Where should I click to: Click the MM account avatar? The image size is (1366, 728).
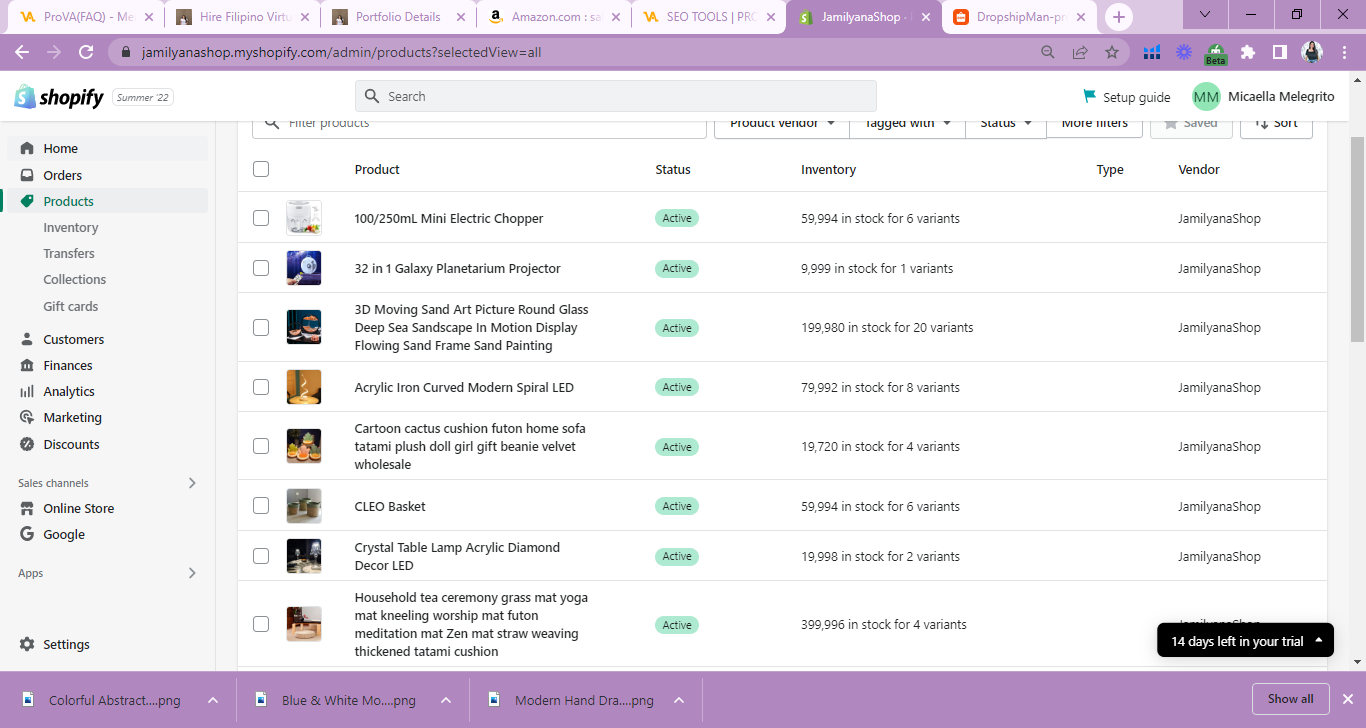1206,97
